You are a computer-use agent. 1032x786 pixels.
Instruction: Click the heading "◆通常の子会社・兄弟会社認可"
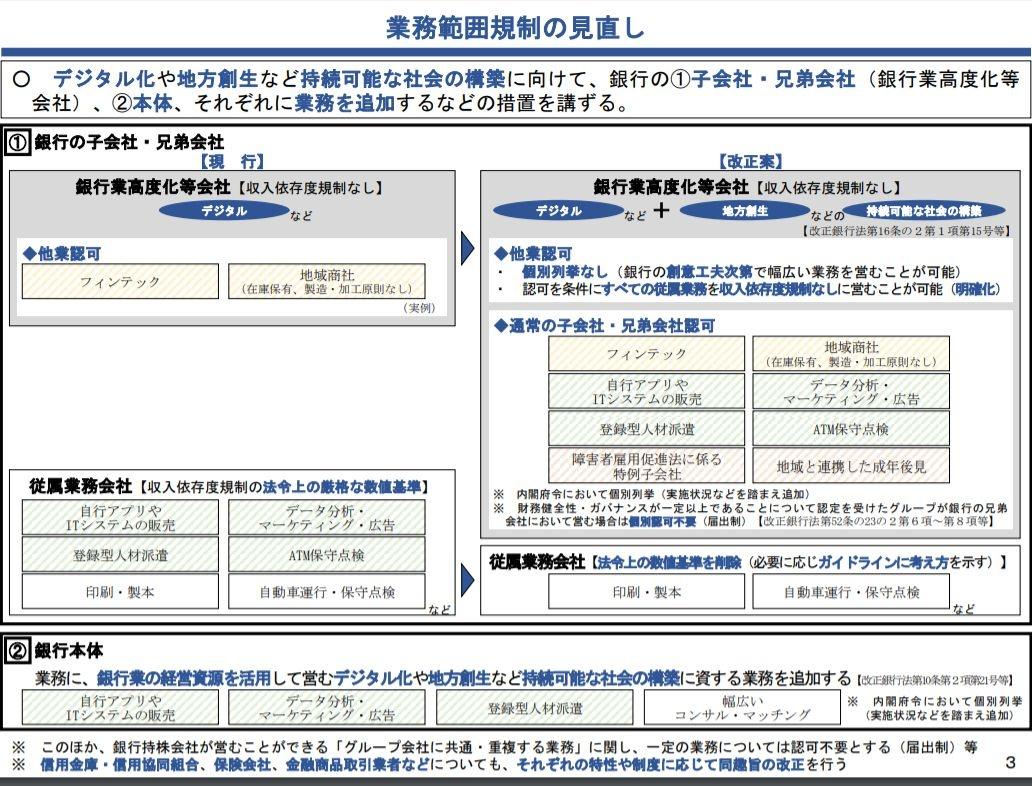(604, 325)
